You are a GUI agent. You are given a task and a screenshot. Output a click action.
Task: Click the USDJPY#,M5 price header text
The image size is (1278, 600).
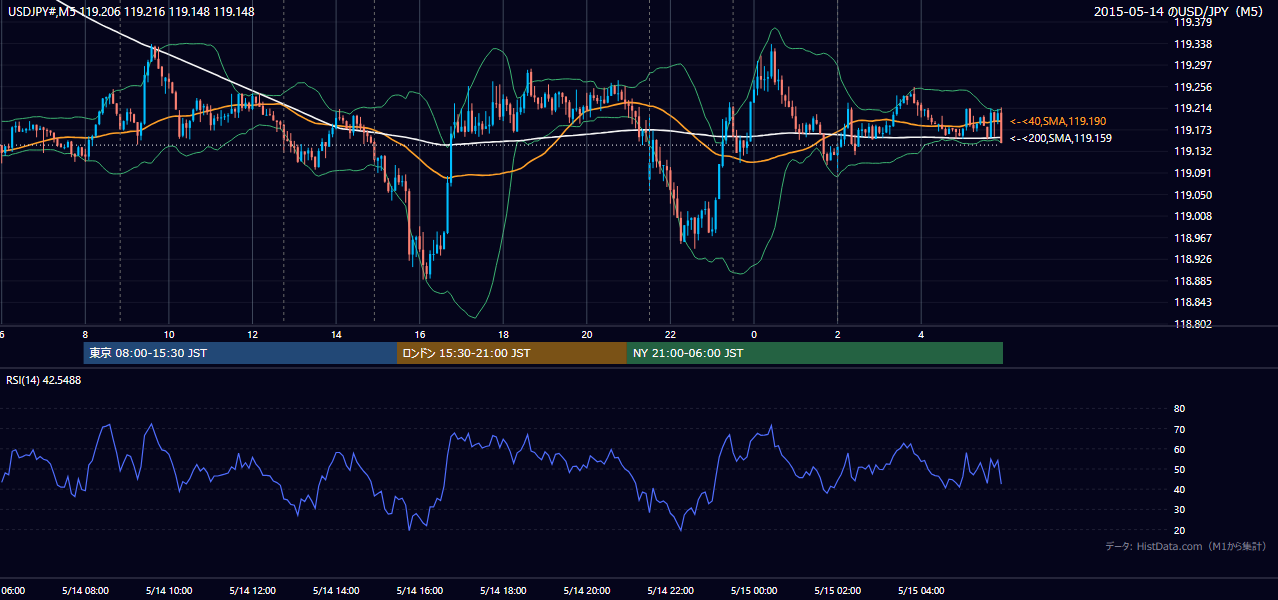(131, 12)
